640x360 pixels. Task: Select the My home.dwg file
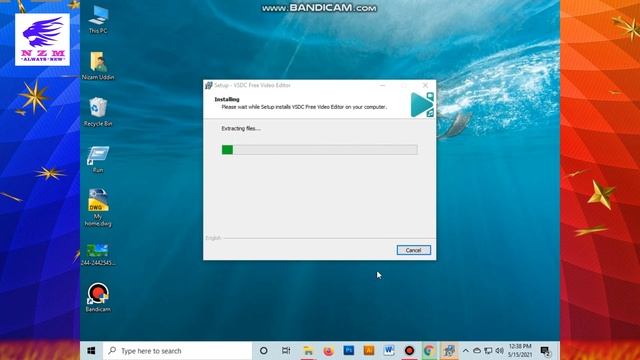(98, 208)
